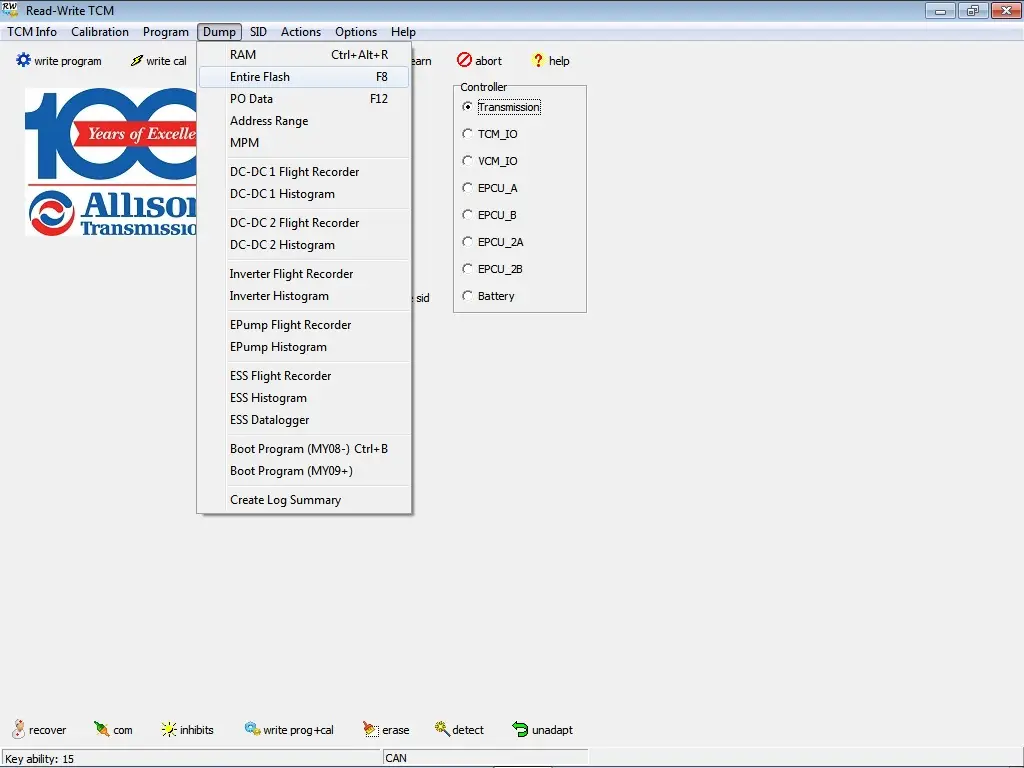This screenshot has height=768, width=1024.
Task: Select the TCM_IO controller radio button
Action: 467,134
